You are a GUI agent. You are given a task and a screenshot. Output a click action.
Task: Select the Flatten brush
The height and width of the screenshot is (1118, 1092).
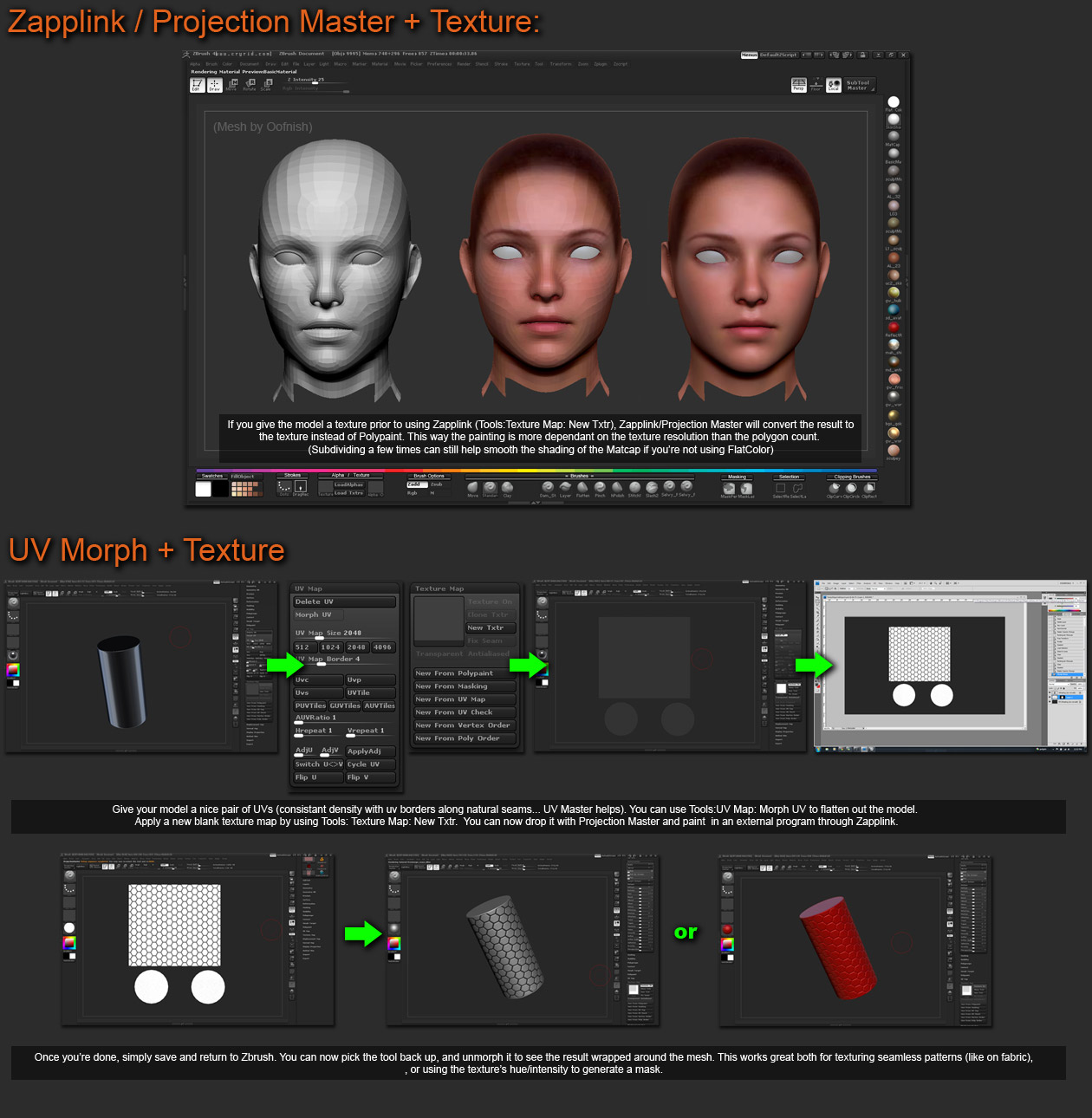tap(582, 489)
